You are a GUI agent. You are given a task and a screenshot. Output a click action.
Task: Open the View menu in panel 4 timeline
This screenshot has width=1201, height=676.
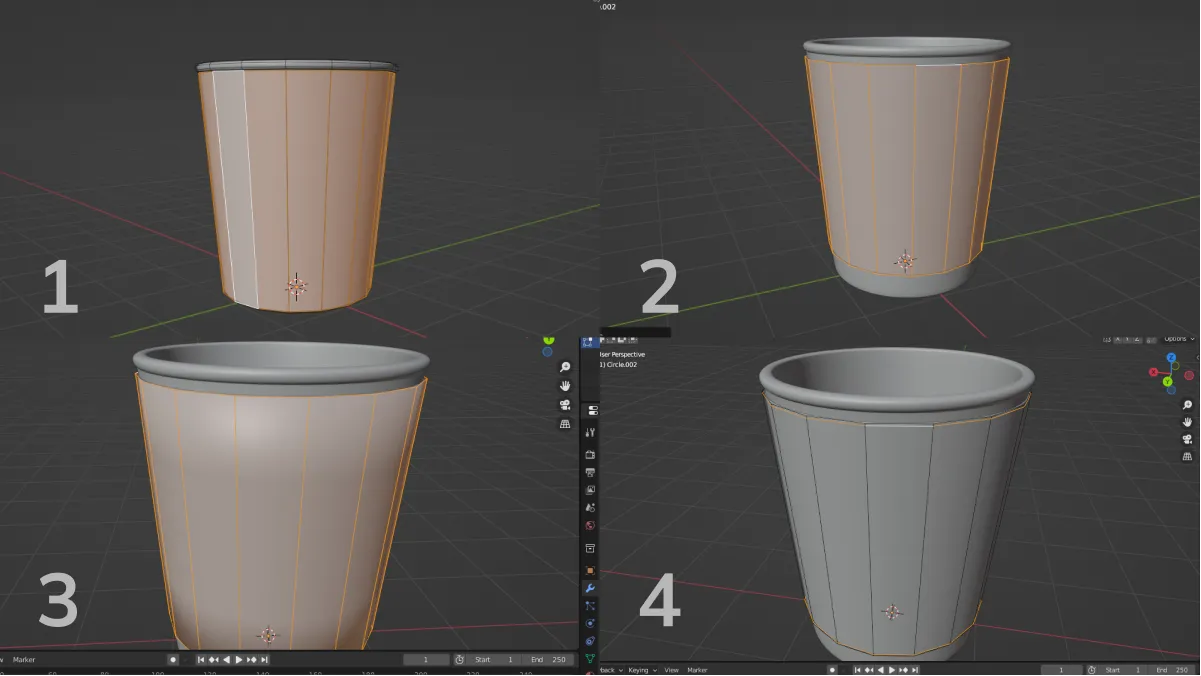(671, 670)
